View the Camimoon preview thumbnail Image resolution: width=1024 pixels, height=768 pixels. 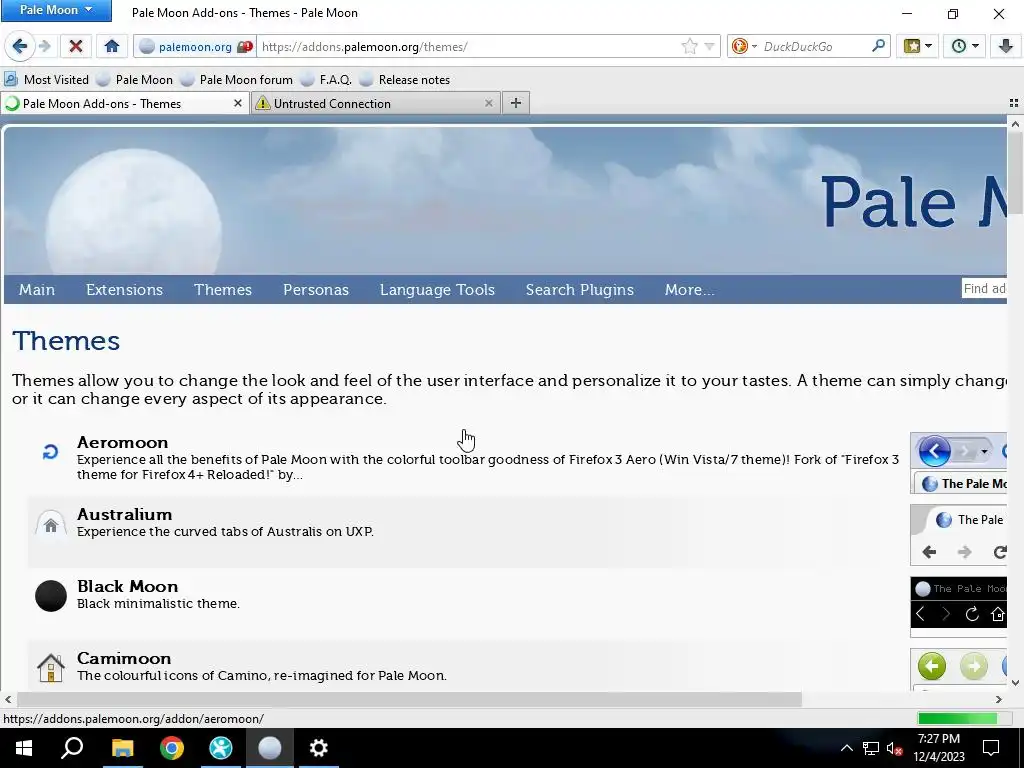coord(958,669)
